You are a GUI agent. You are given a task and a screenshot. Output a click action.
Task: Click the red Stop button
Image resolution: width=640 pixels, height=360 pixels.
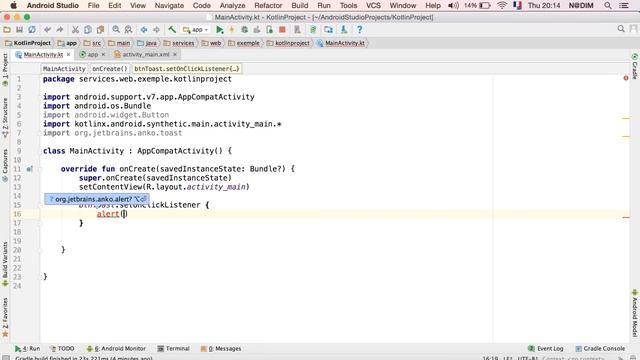click(282, 29)
